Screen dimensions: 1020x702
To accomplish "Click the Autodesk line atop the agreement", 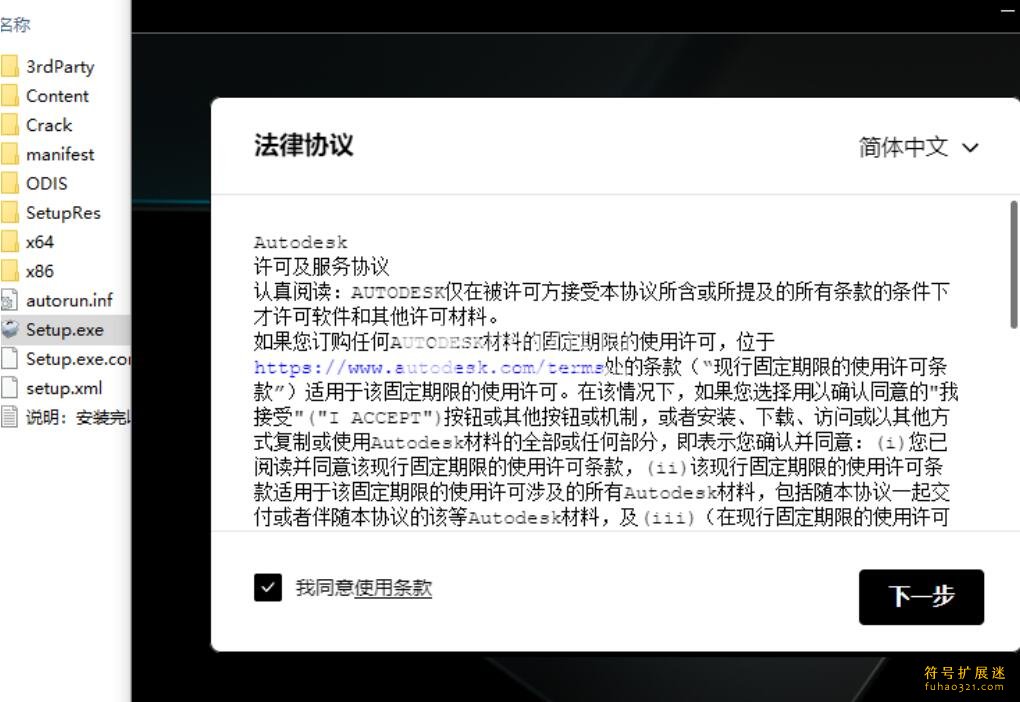I will coord(301,243).
